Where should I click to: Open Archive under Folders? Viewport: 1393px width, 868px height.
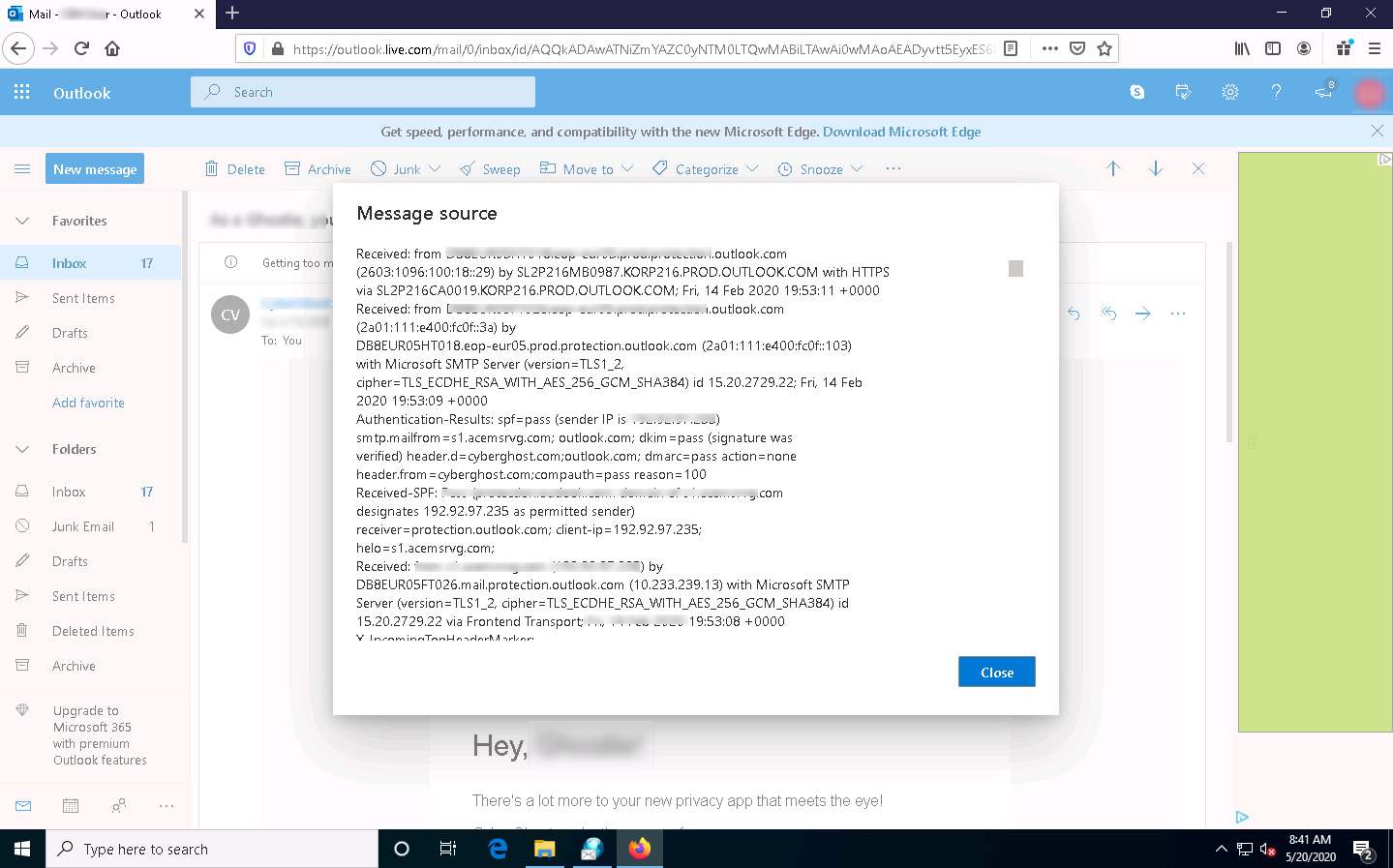(91, 666)
